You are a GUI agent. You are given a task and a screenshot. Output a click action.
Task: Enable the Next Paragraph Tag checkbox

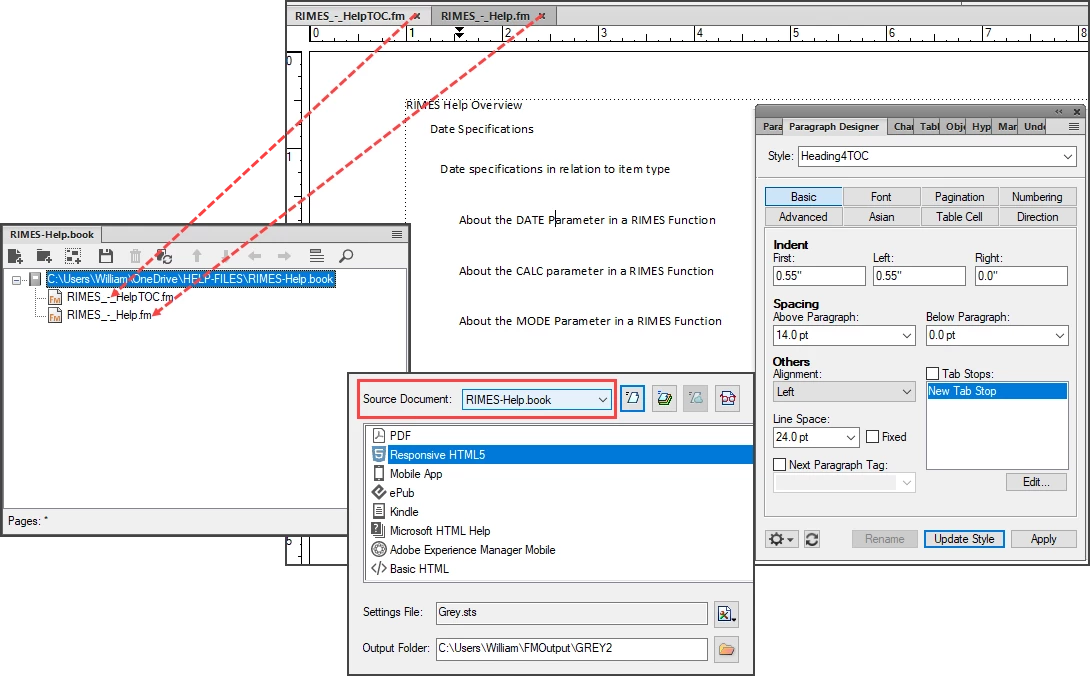780,465
